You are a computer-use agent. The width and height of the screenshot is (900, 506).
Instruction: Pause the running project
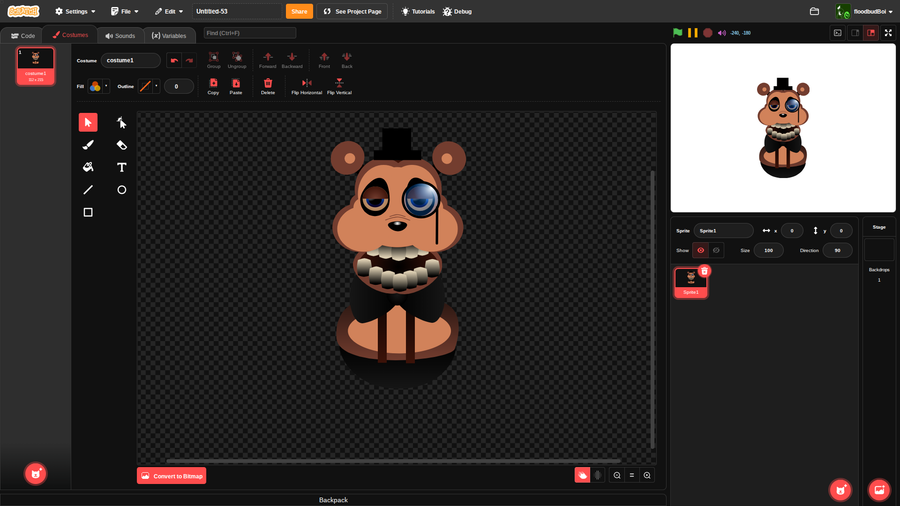pyautogui.click(x=693, y=33)
